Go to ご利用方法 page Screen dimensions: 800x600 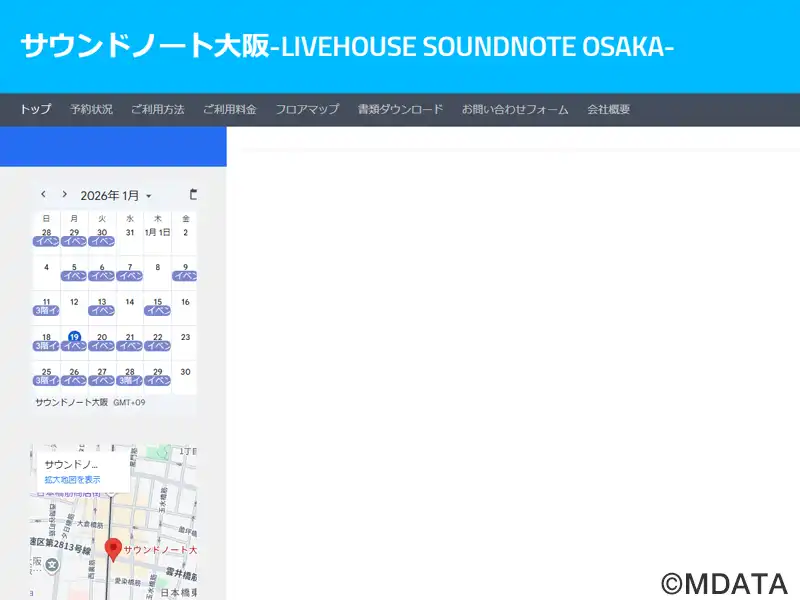tap(157, 109)
